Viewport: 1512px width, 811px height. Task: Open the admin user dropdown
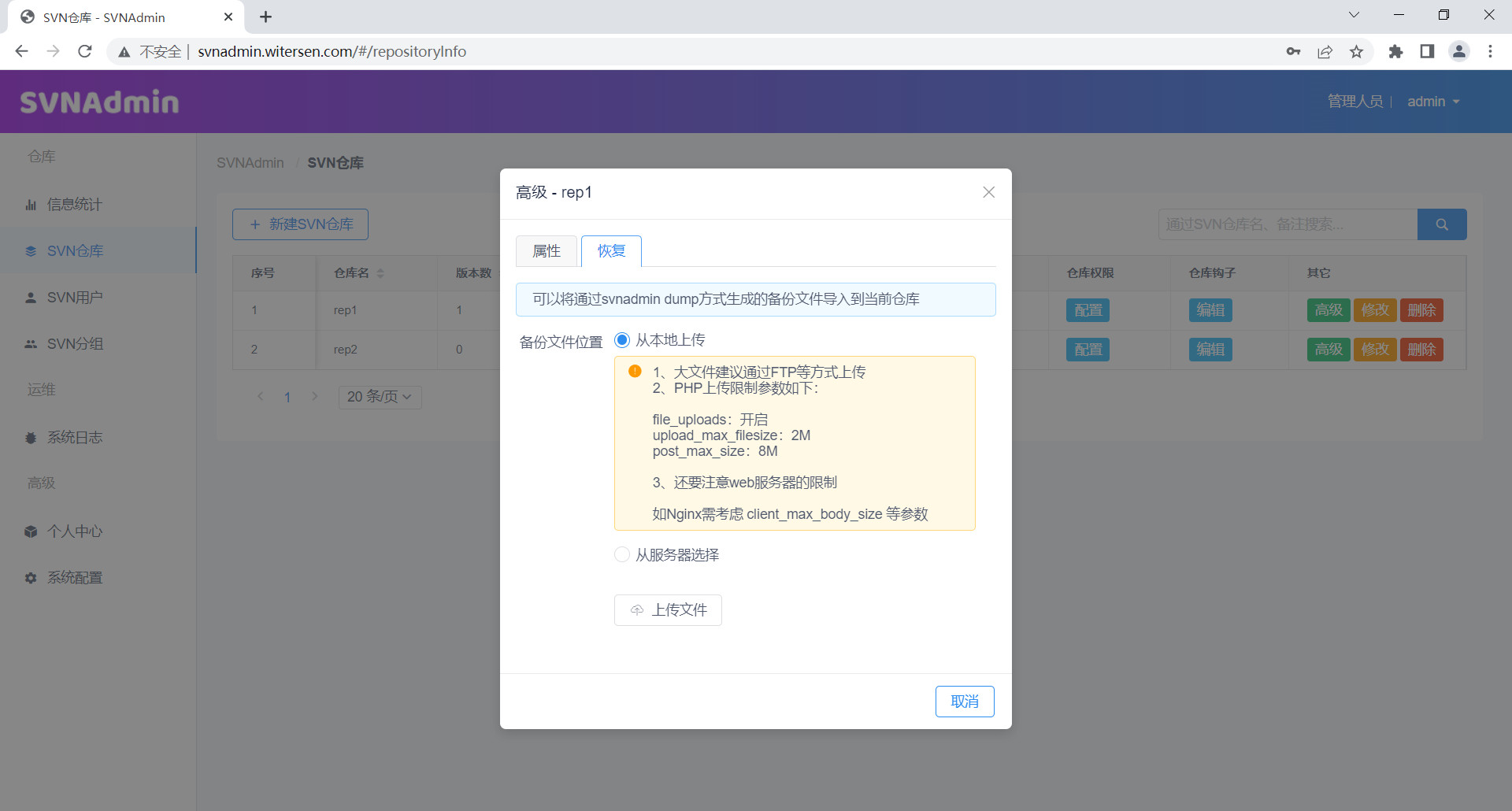(x=1433, y=102)
